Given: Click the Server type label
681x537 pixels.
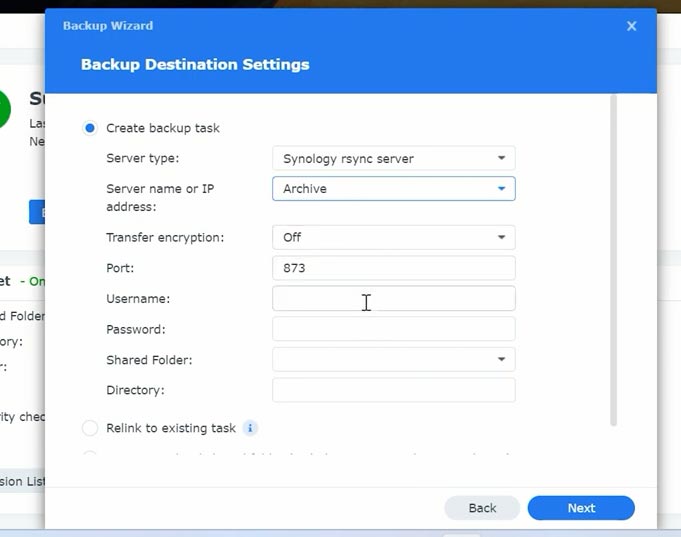Looking at the screenshot, I should pos(142,158).
